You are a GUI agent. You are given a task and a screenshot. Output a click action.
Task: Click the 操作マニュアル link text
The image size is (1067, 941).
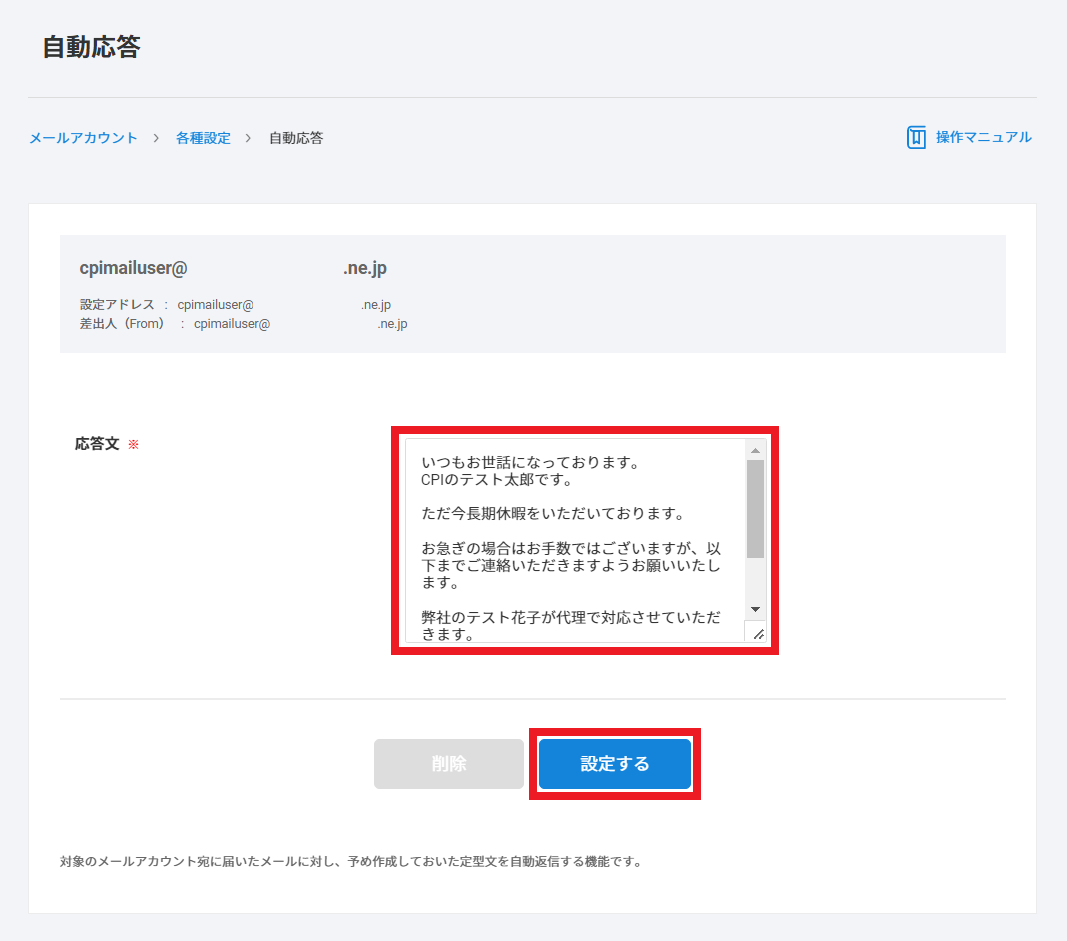point(983,138)
